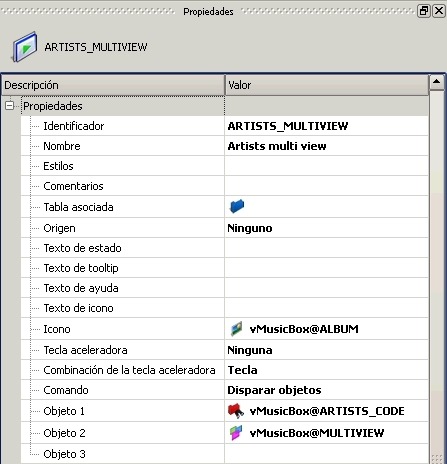Click the empty Objeto 3 value field

[327, 454]
